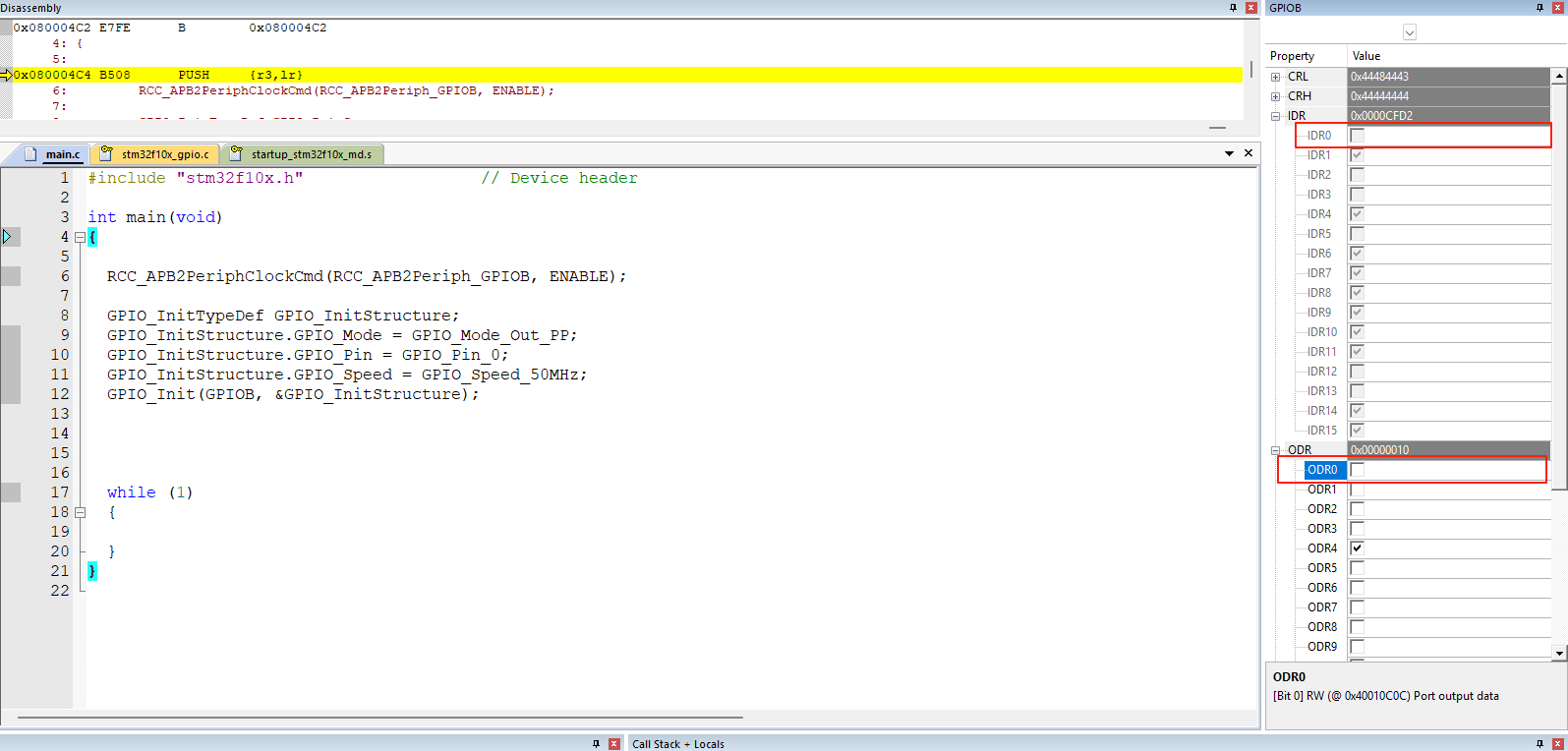
Task: Select the IDR value 0x0000CFD2
Action: [x=1449, y=116]
